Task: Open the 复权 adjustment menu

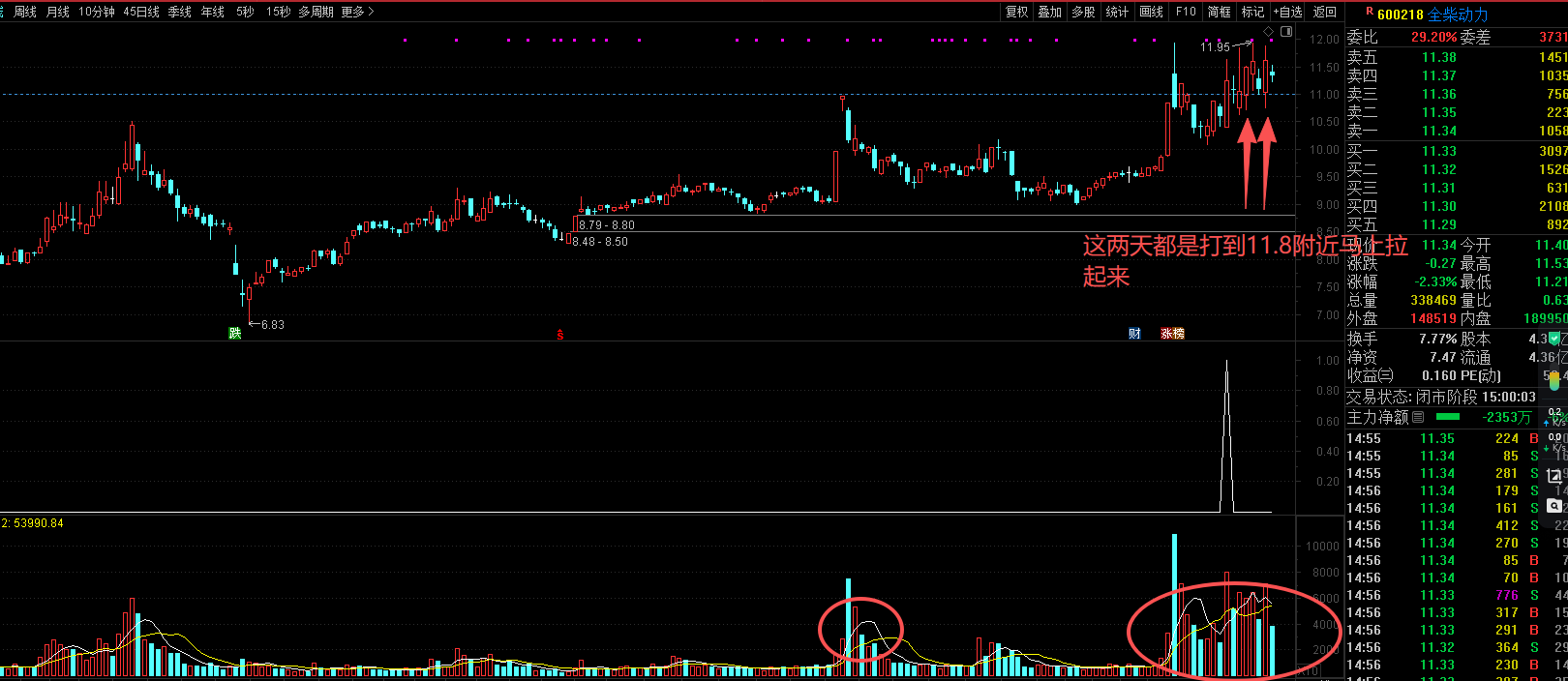Action: click(x=1016, y=12)
